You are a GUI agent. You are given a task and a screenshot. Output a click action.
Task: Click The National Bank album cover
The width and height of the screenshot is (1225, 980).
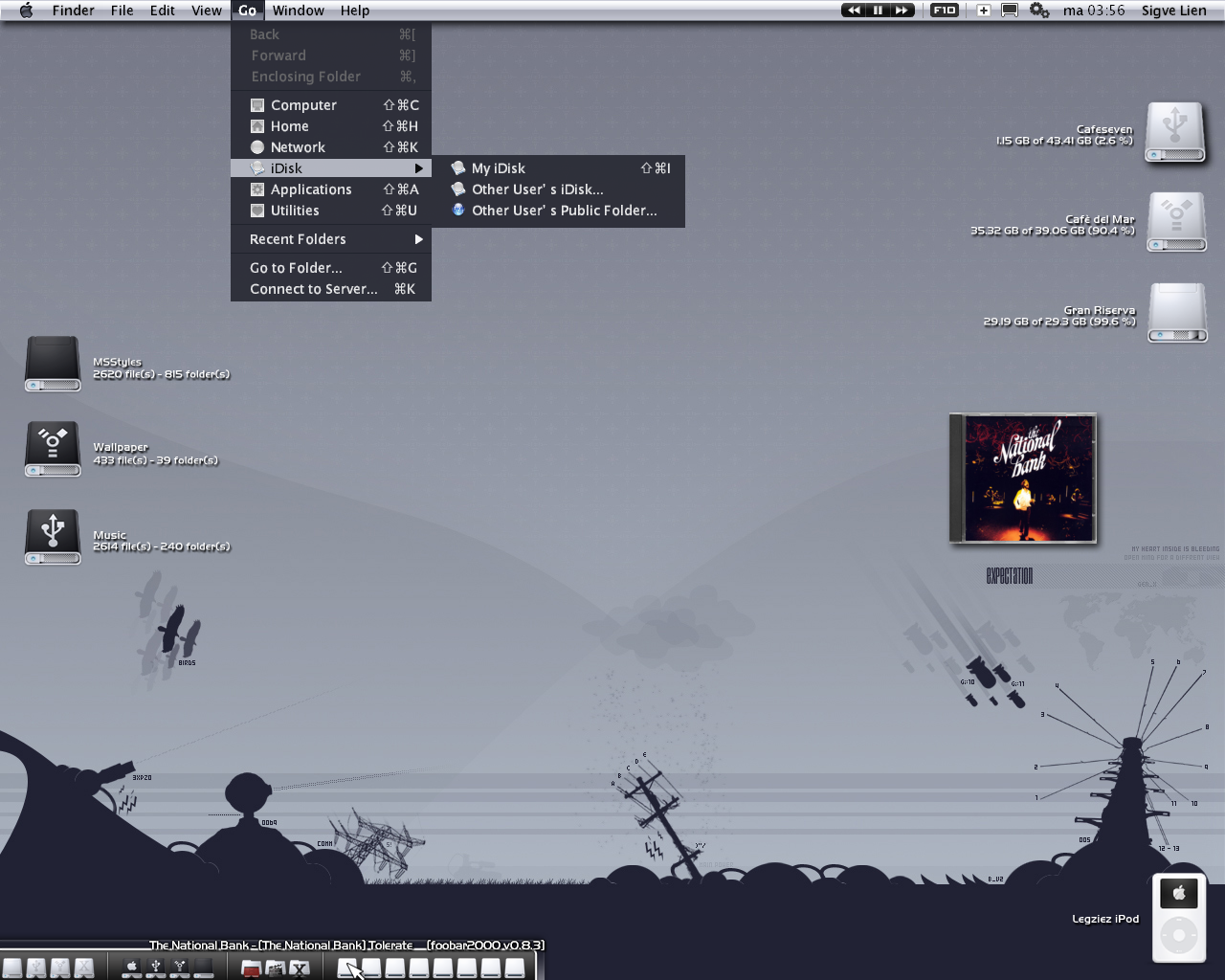tap(1022, 478)
